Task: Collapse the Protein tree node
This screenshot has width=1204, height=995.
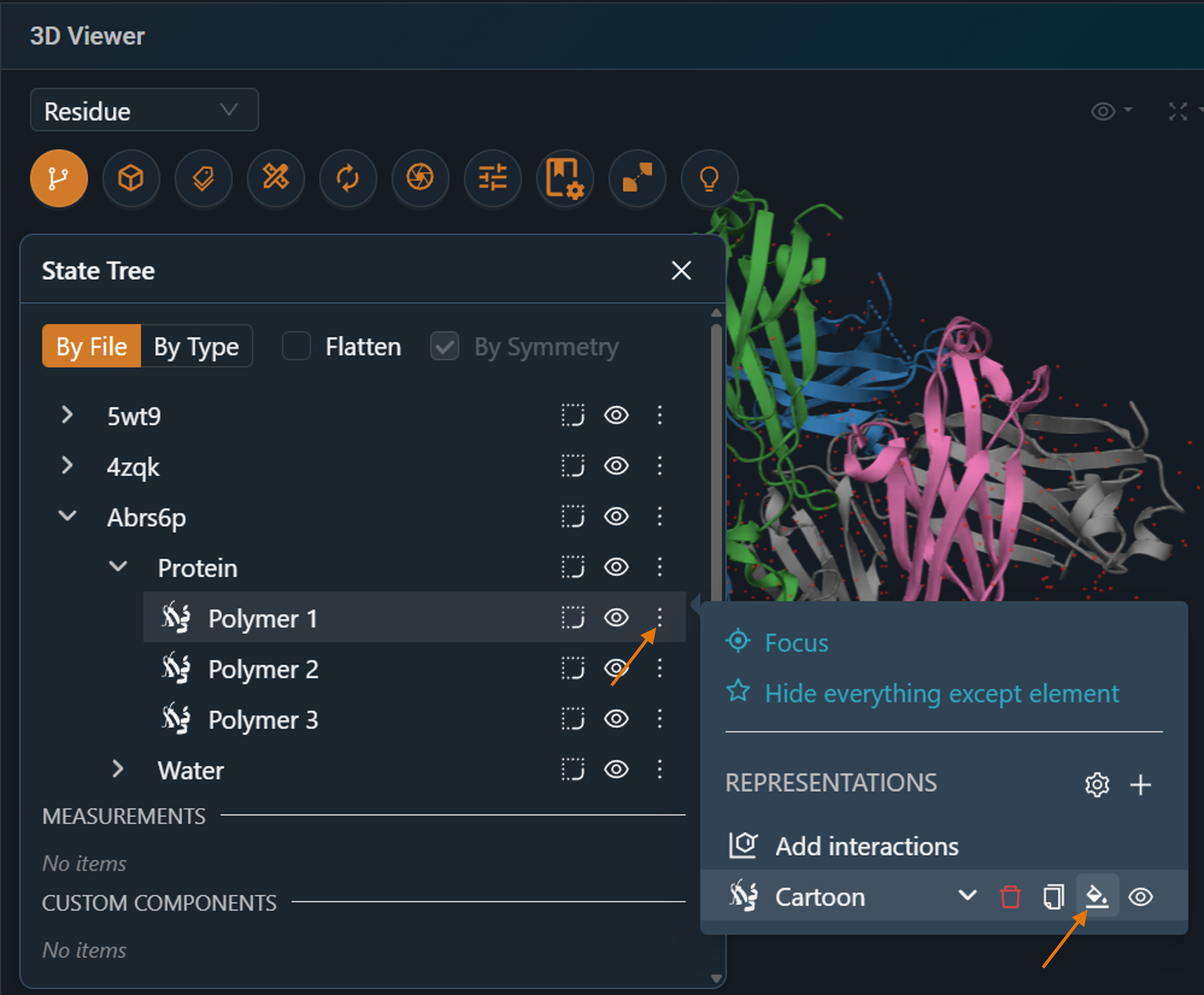Action: coord(118,567)
